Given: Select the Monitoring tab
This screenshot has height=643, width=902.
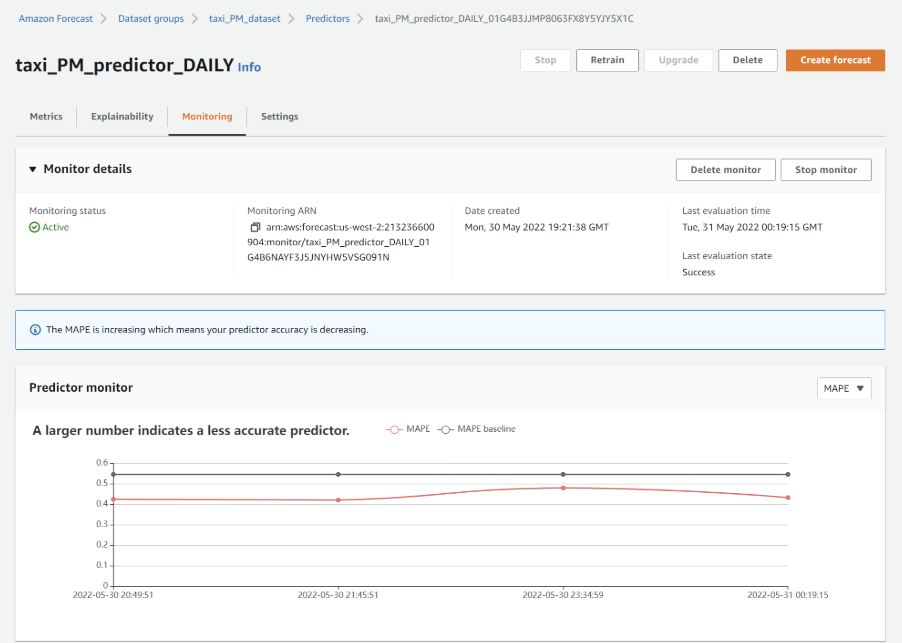Looking at the screenshot, I should coord(207,117).
